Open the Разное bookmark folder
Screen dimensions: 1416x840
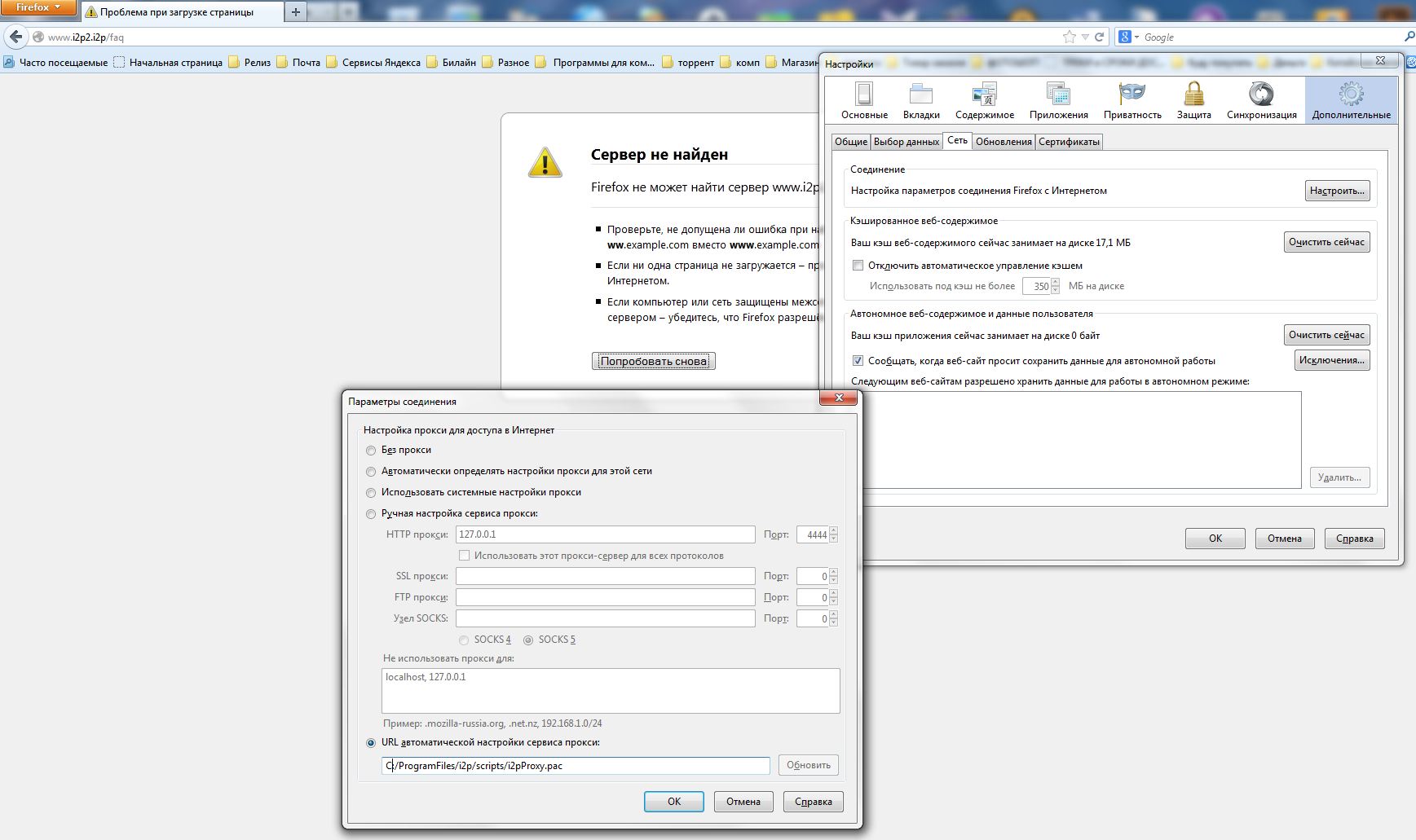tap(505, 62)
